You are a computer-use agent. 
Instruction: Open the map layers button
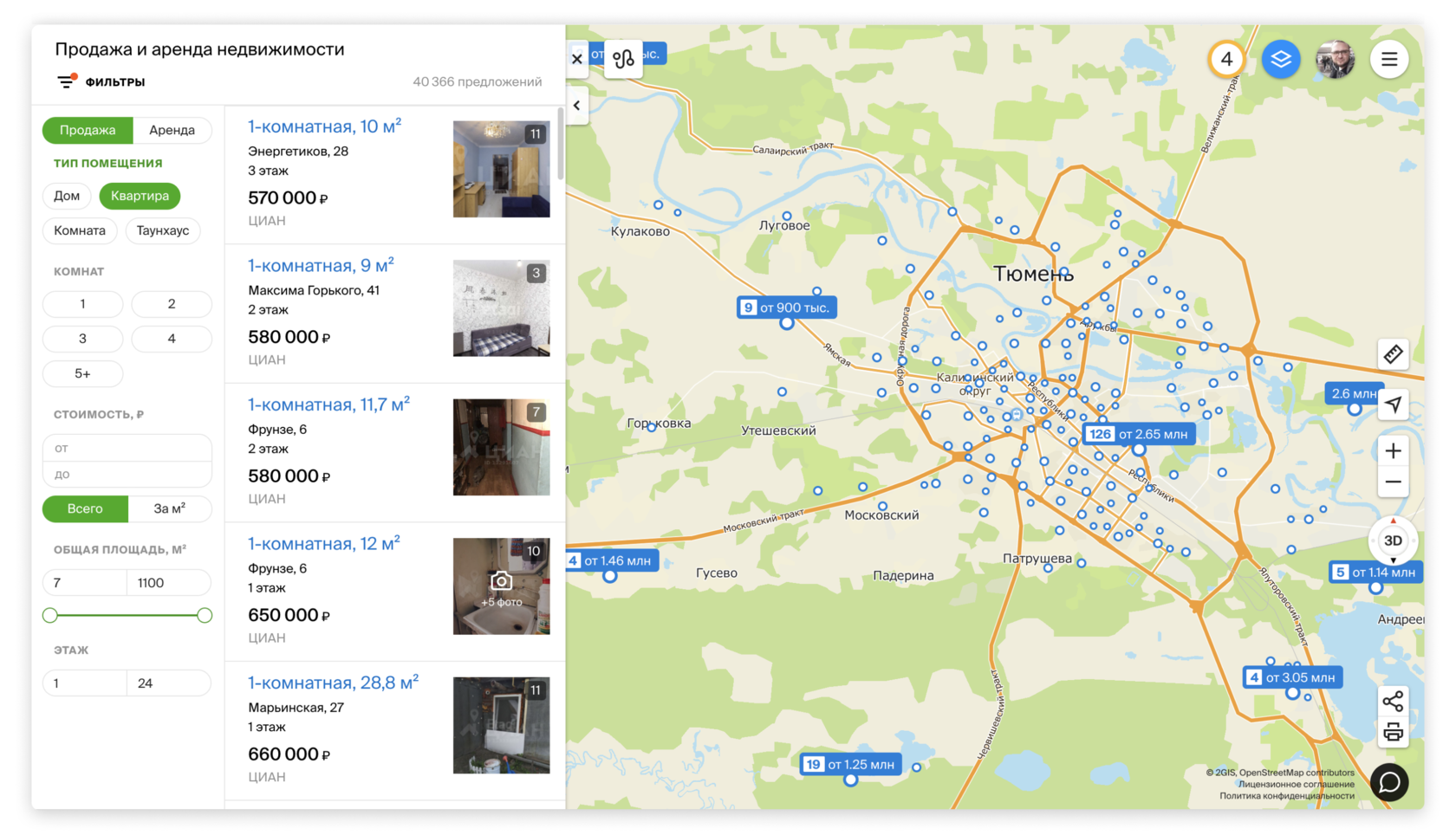[x=1281, y=59]
